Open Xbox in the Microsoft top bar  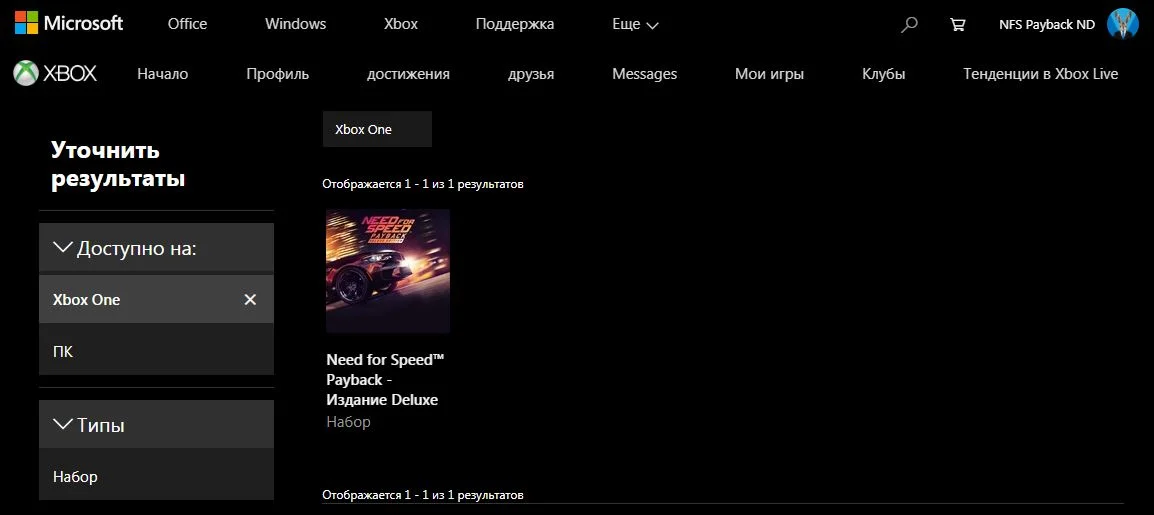401,24
